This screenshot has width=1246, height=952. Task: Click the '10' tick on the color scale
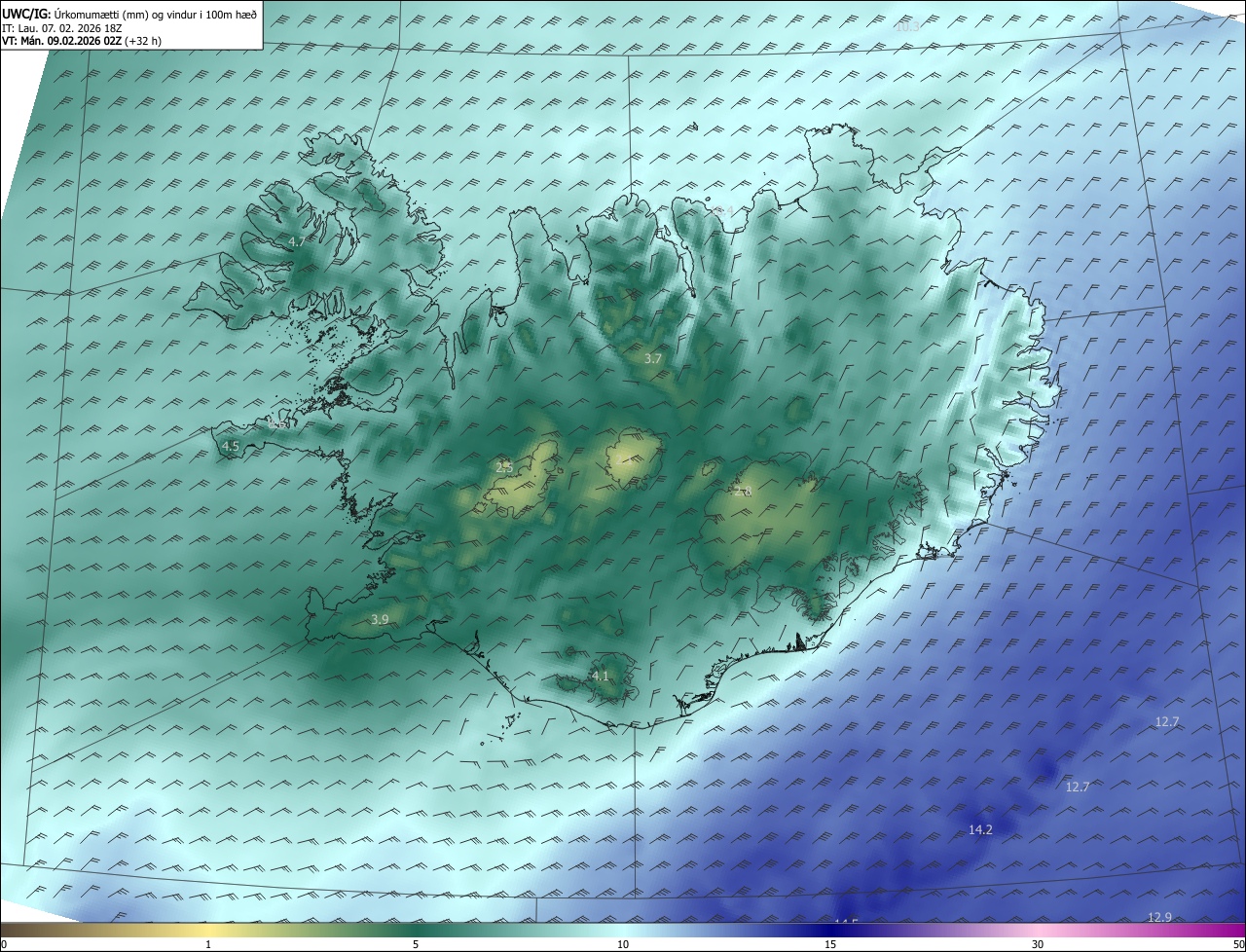[623, 944]
